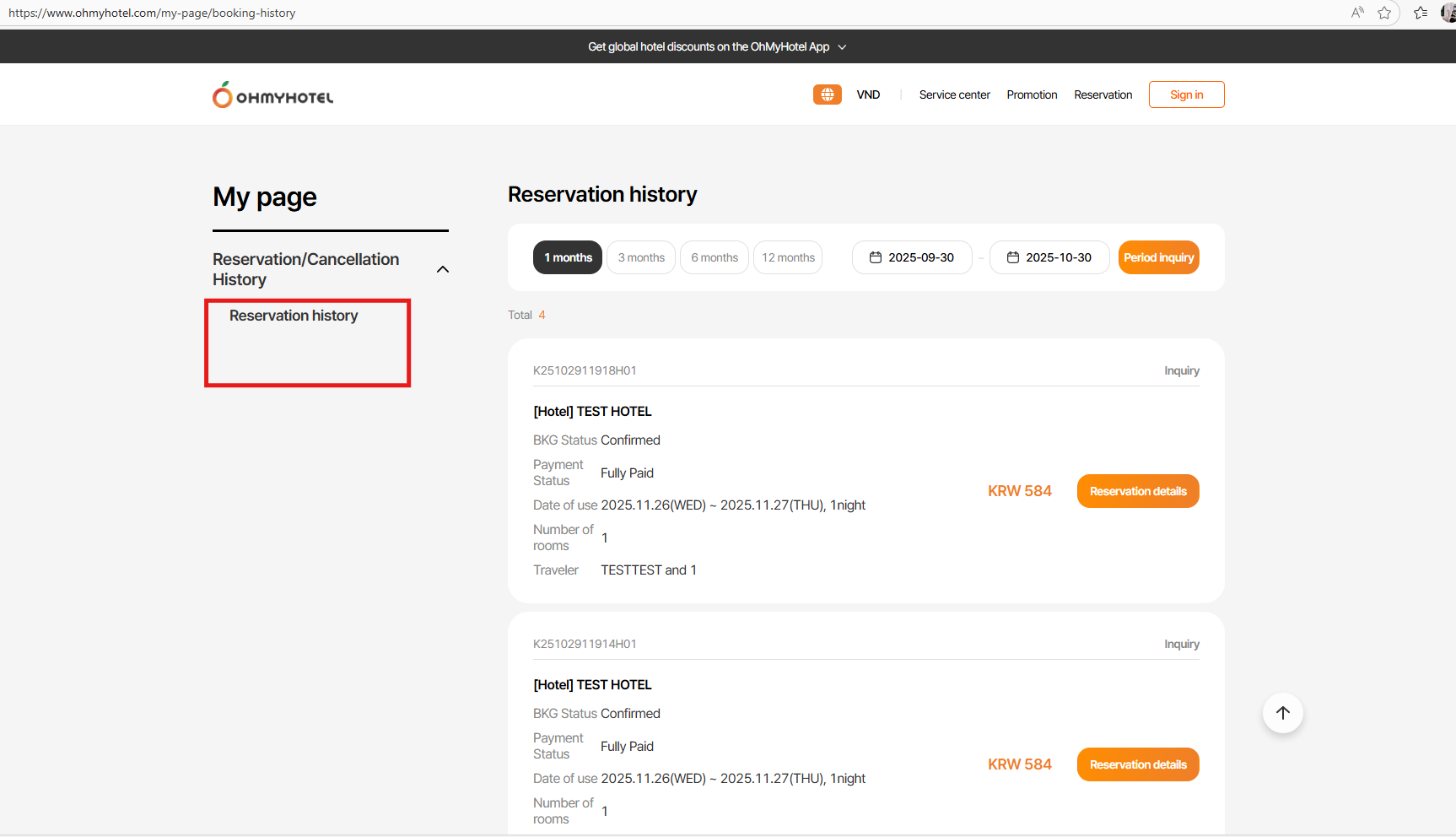Open the globe language selector

pos(827,94)
